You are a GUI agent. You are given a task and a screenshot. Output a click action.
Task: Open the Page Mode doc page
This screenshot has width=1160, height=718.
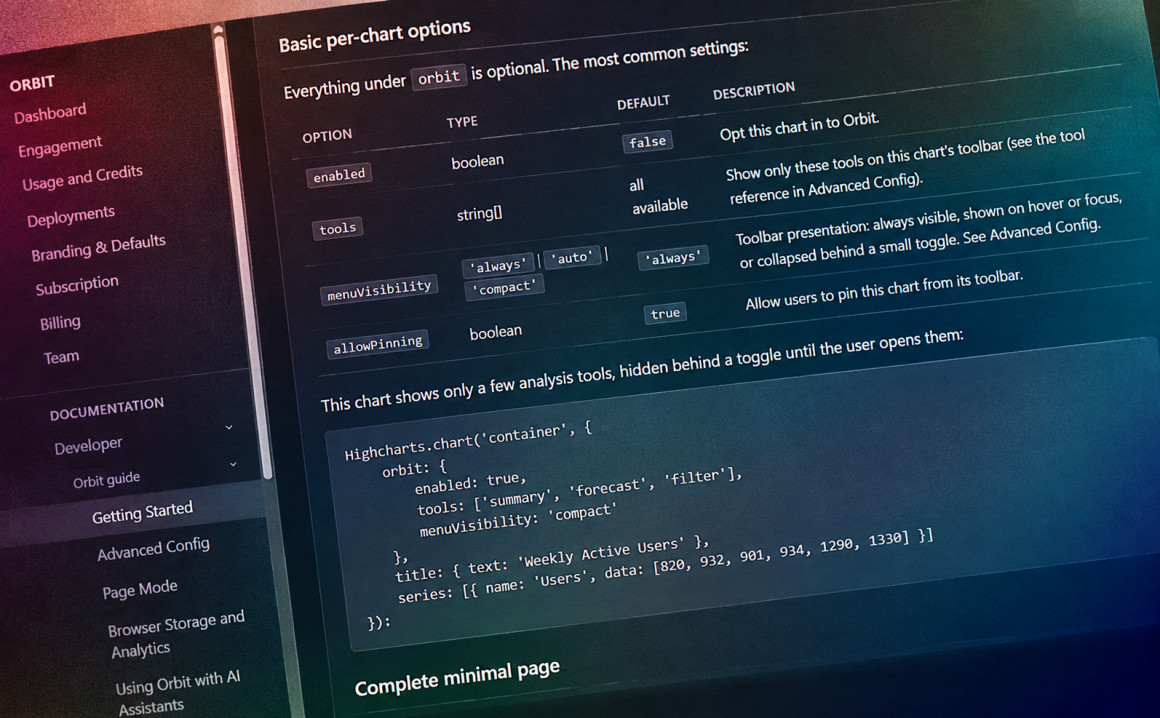pos(140,589)
